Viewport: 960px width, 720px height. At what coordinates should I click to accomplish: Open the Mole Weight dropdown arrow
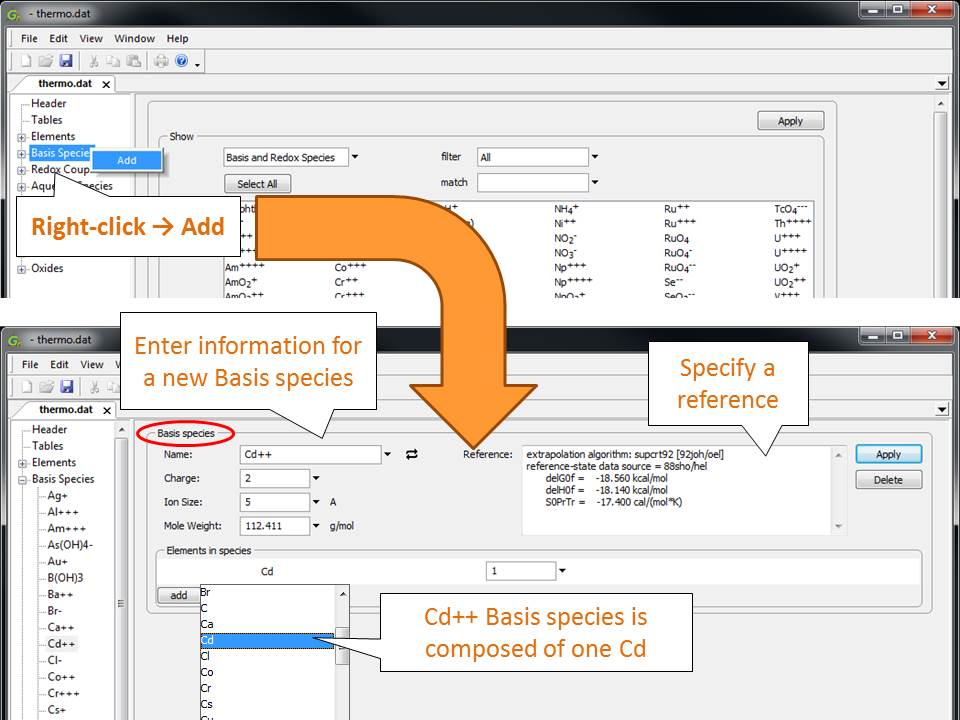pos(316,526)
